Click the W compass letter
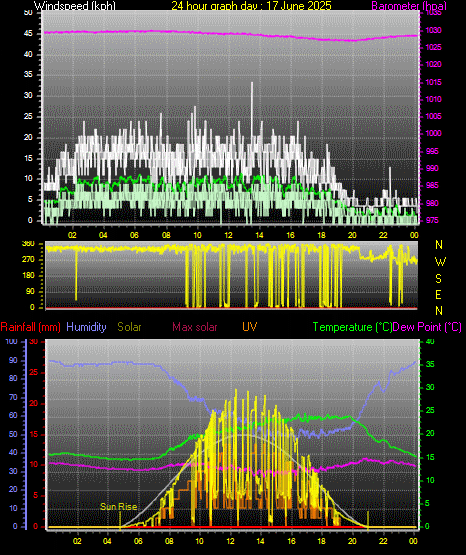Viewport: 466px width, 555px height. 440,262
